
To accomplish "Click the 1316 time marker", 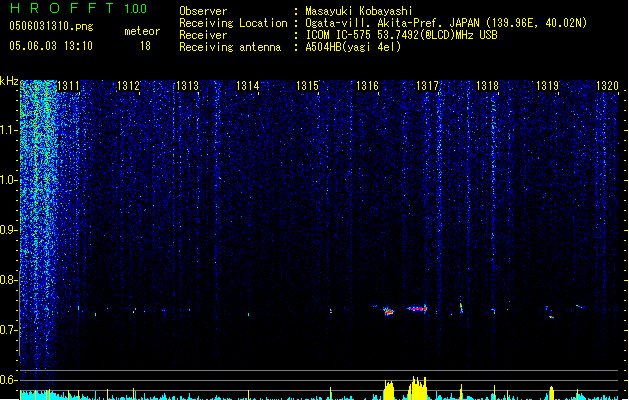I will pyautogui.click(x=367, y=86).
